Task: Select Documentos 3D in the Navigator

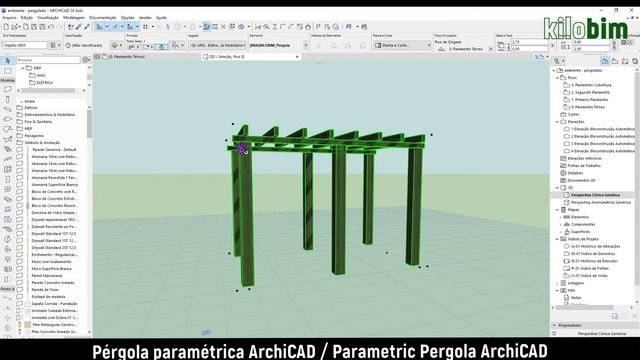Action: click(581, 180)
